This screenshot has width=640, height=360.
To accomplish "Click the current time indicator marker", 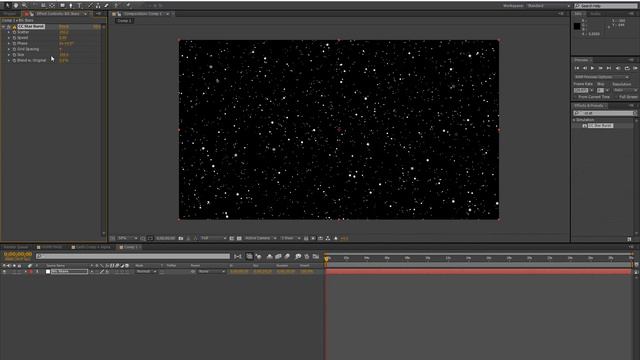I will click(326, 258).
